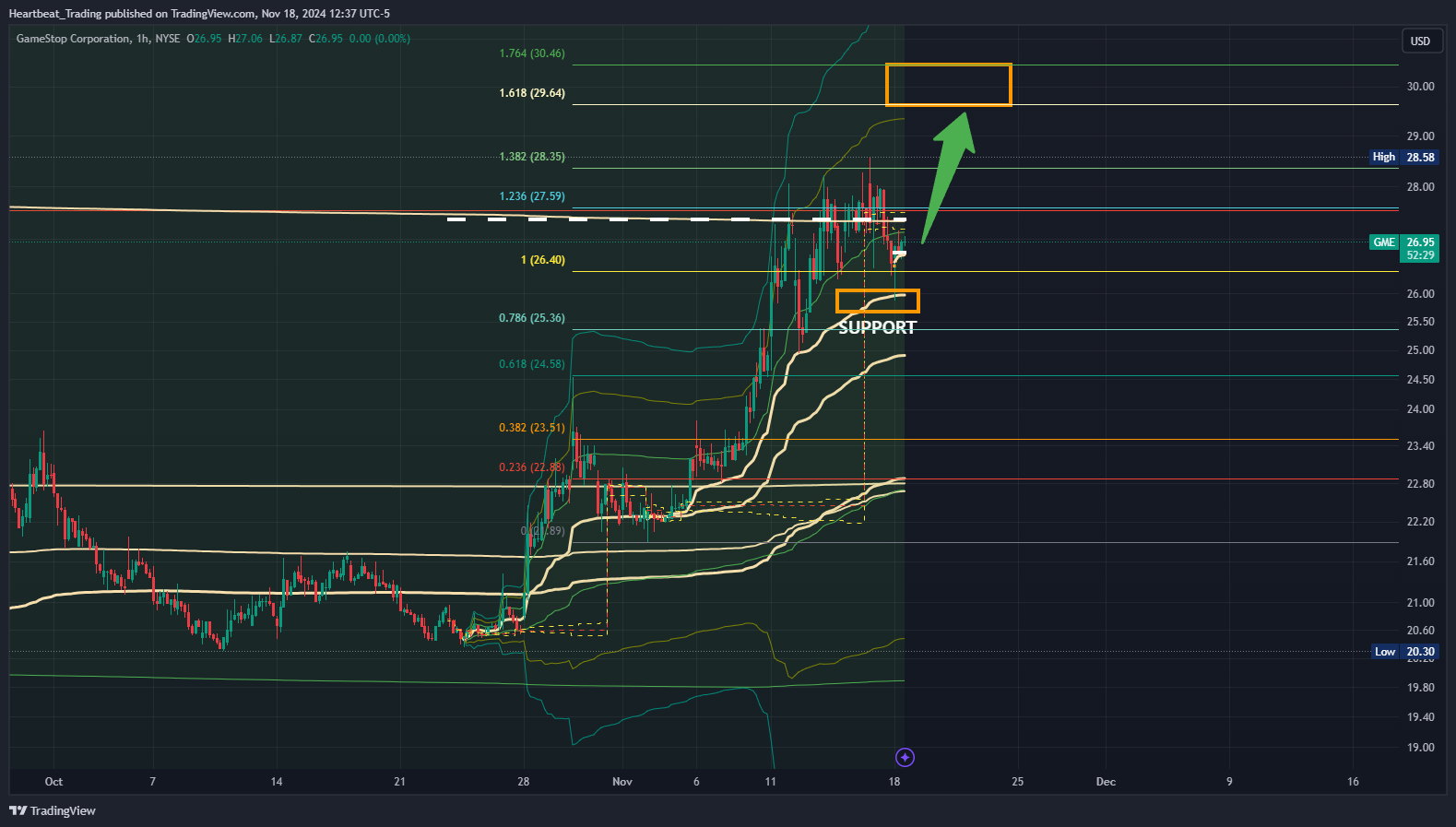Click 20.60 on the price axis

1420,631
